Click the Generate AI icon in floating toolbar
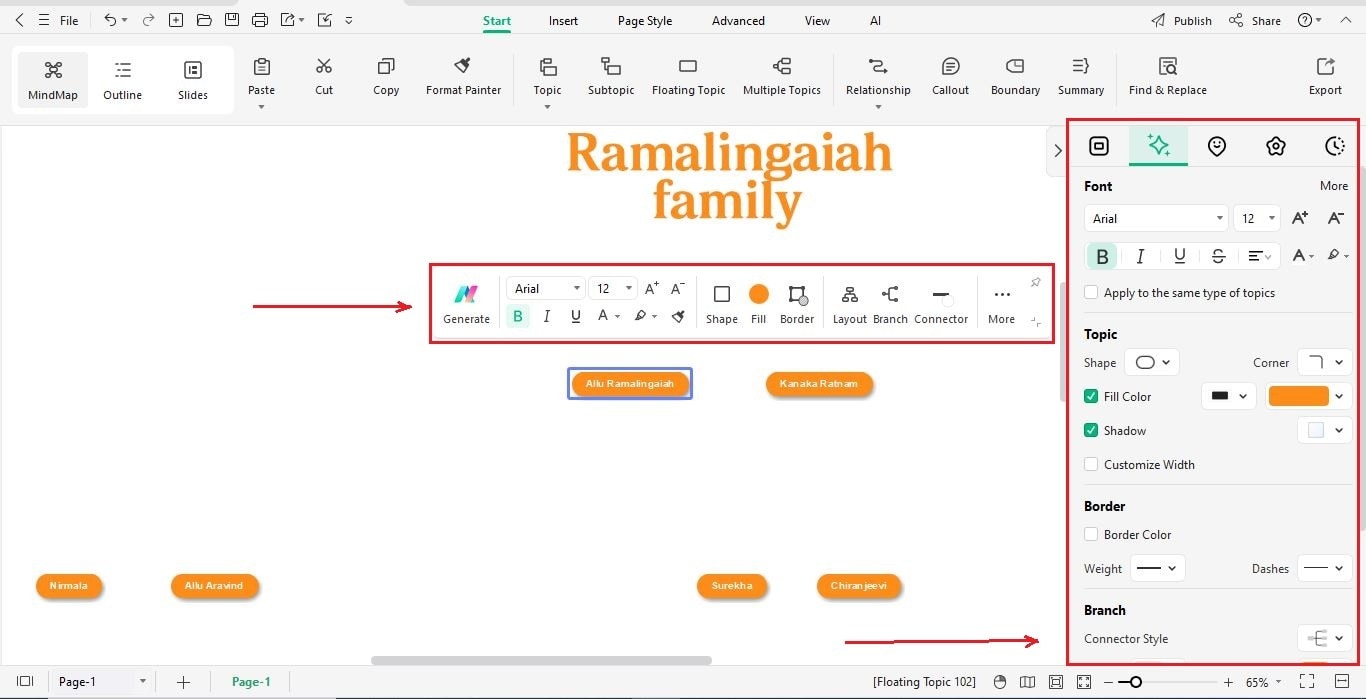This screenshot has width=1366, height=699. click(x=465, y=295)
